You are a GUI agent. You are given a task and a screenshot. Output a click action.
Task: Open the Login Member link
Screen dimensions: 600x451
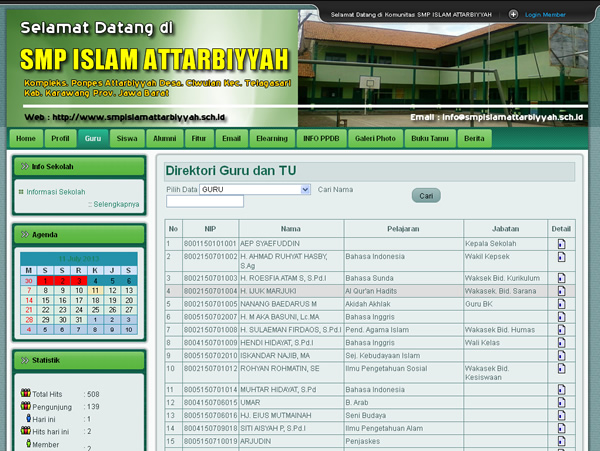point(545,15)
